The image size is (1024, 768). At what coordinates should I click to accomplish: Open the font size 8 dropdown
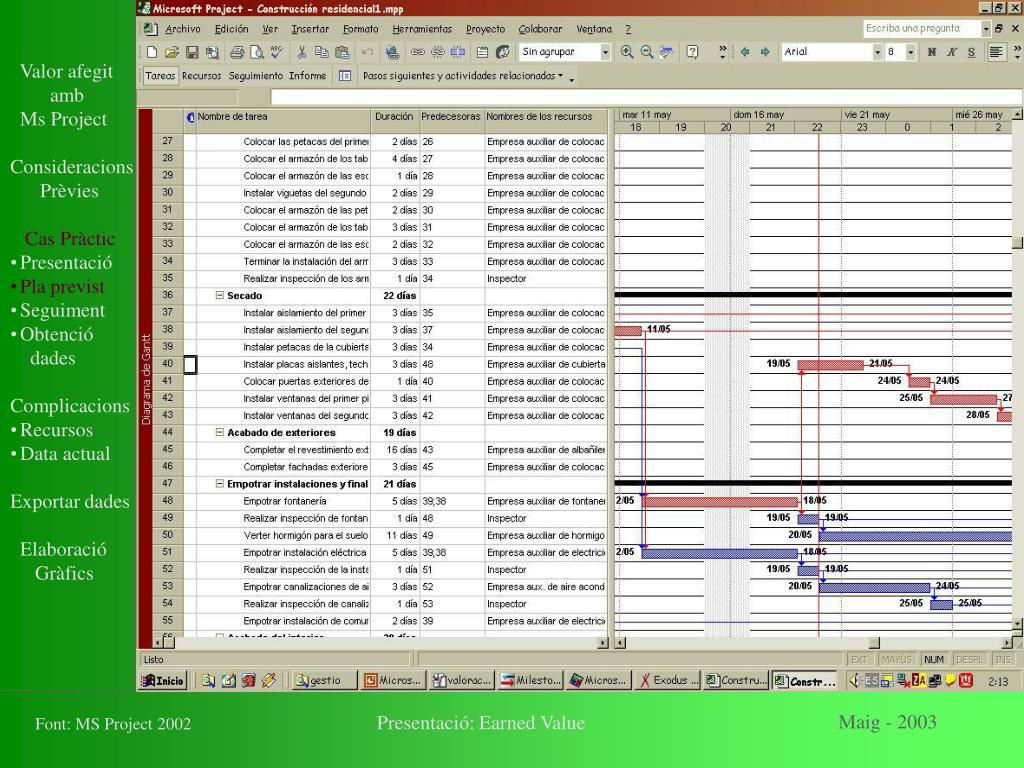tap(910, 52)
